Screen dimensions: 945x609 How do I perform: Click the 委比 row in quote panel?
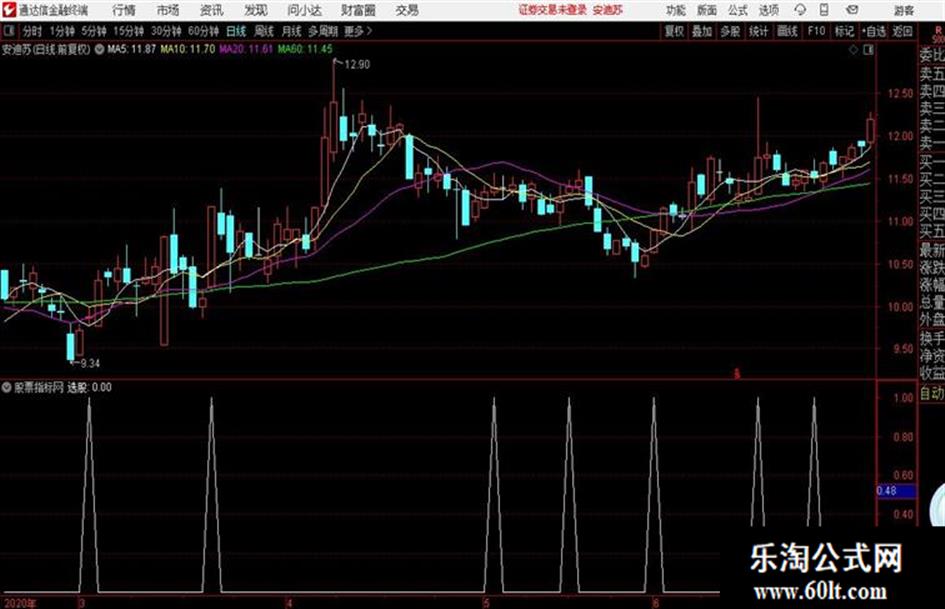coord(932,56)
